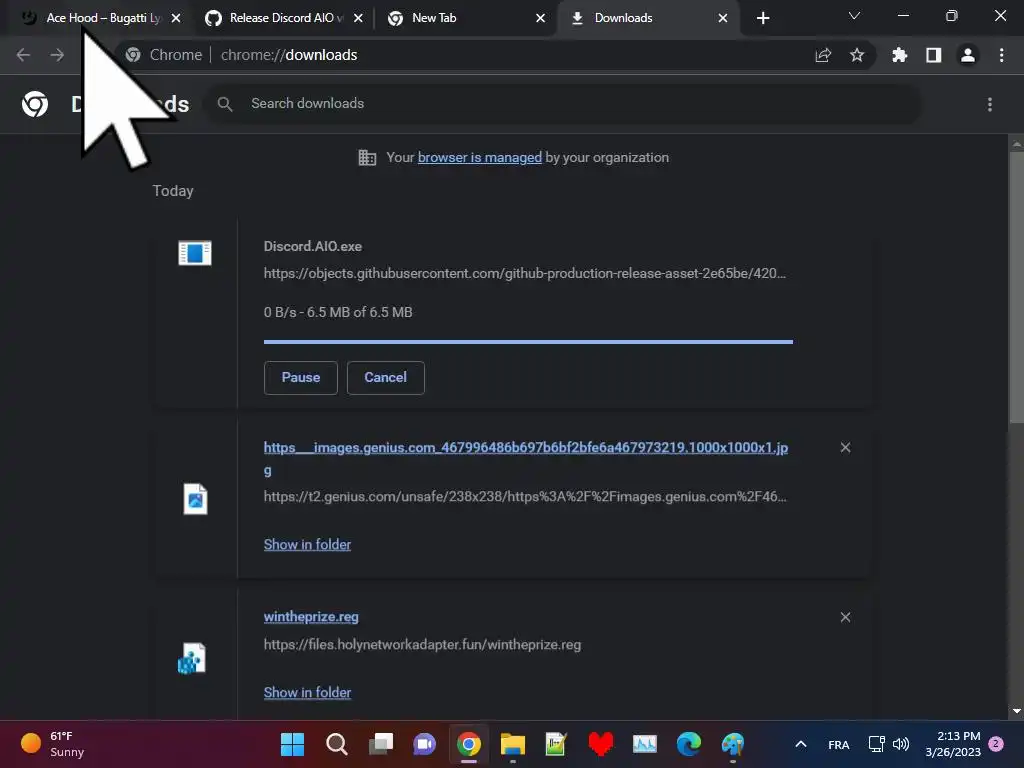The image size is (1024, 768).
Task: Show wintheprize.reg in folder
Action: [307, 692]
